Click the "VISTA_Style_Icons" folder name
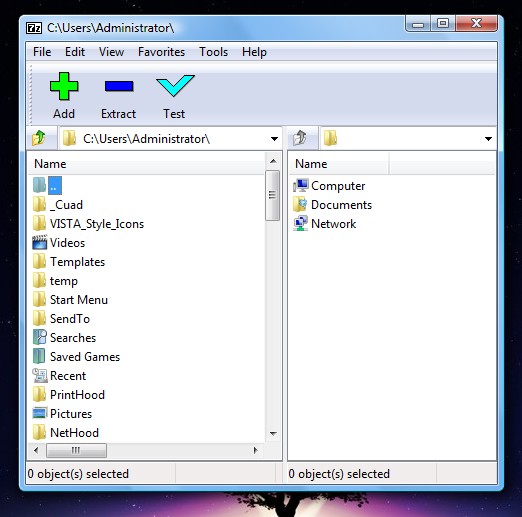Screen dimensions: 522x517 point(97,224)
